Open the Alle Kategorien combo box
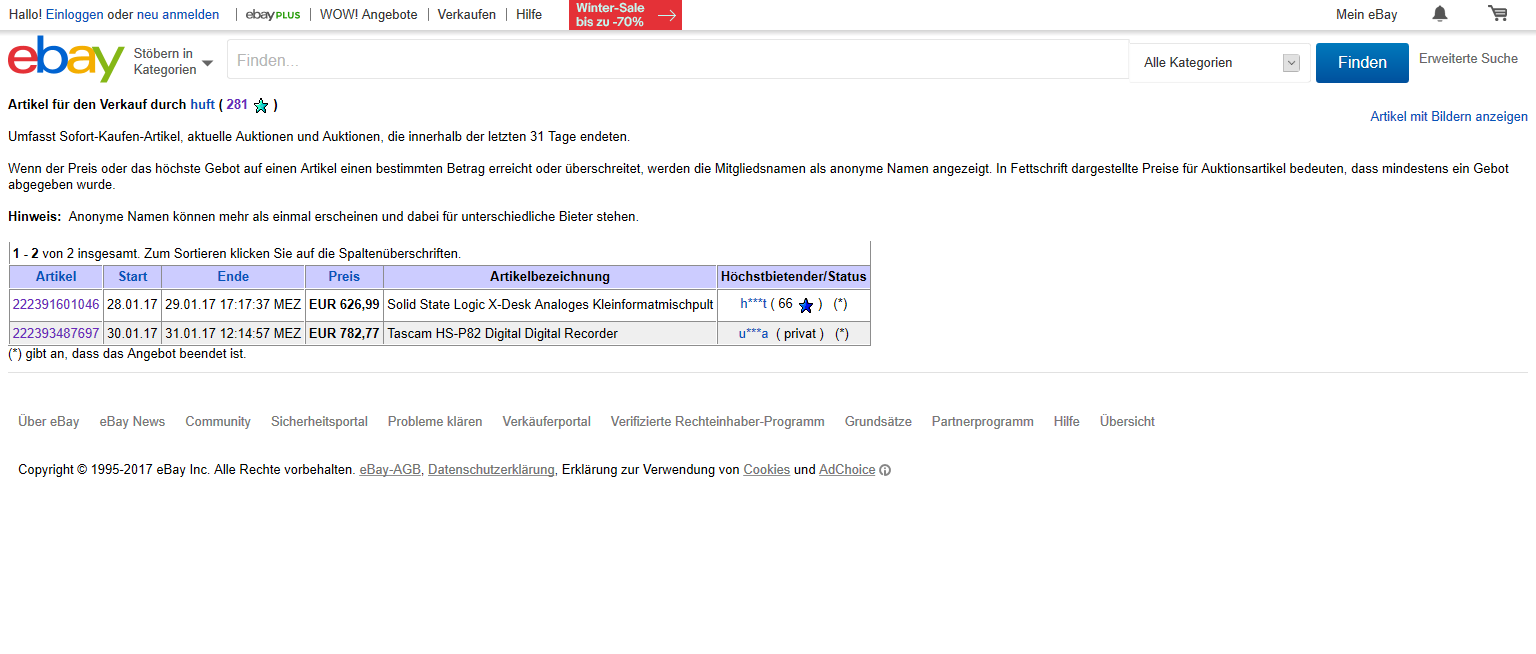The width and height of the screenshot is (1536, 654). [x=1220, y=63]
